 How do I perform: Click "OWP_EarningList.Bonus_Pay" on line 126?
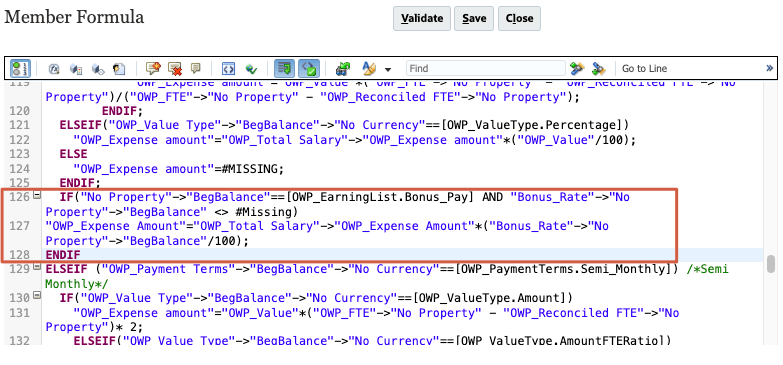coord(381,197)
